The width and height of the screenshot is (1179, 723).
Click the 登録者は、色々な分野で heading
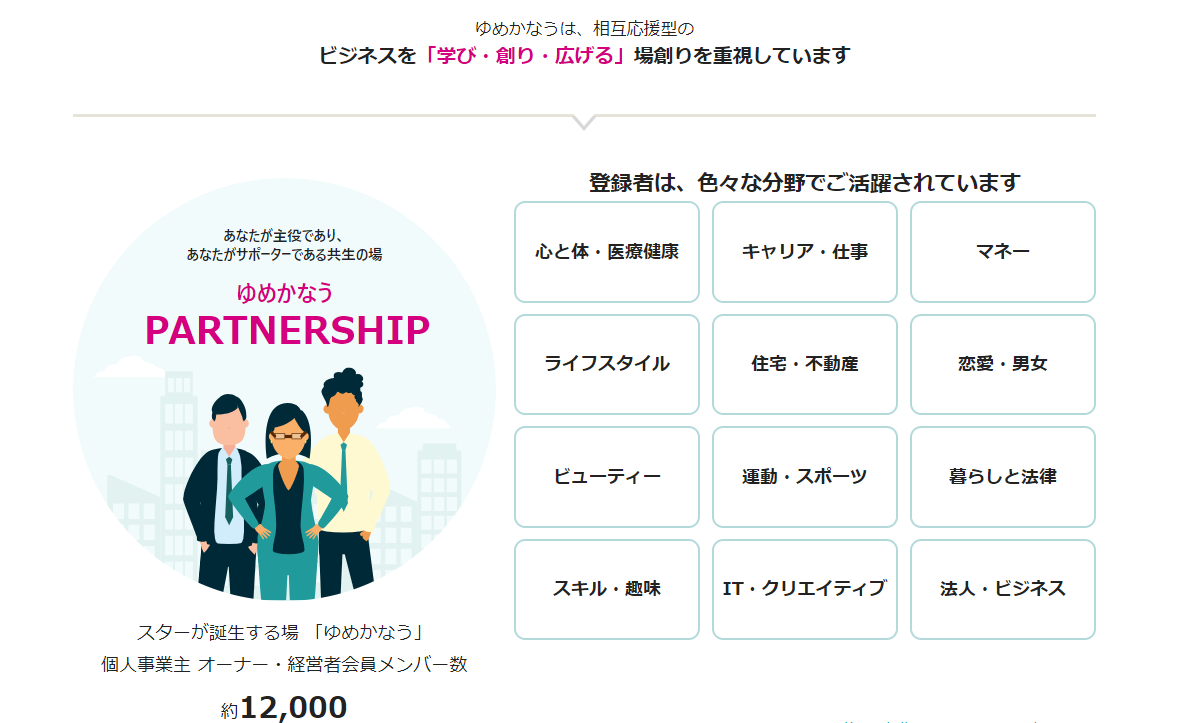tap(804, 183)
